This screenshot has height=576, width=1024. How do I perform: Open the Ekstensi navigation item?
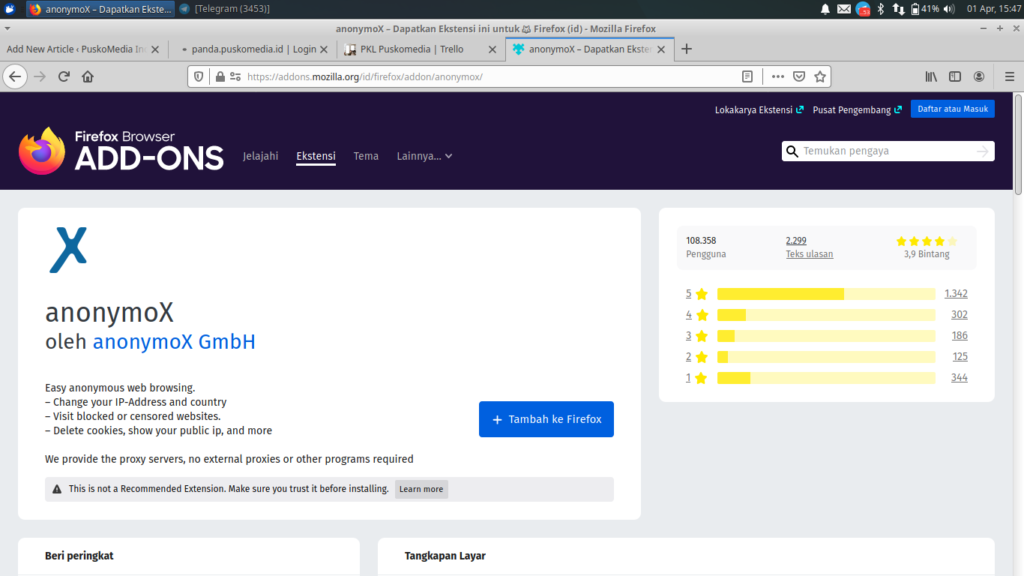(316, 156)
